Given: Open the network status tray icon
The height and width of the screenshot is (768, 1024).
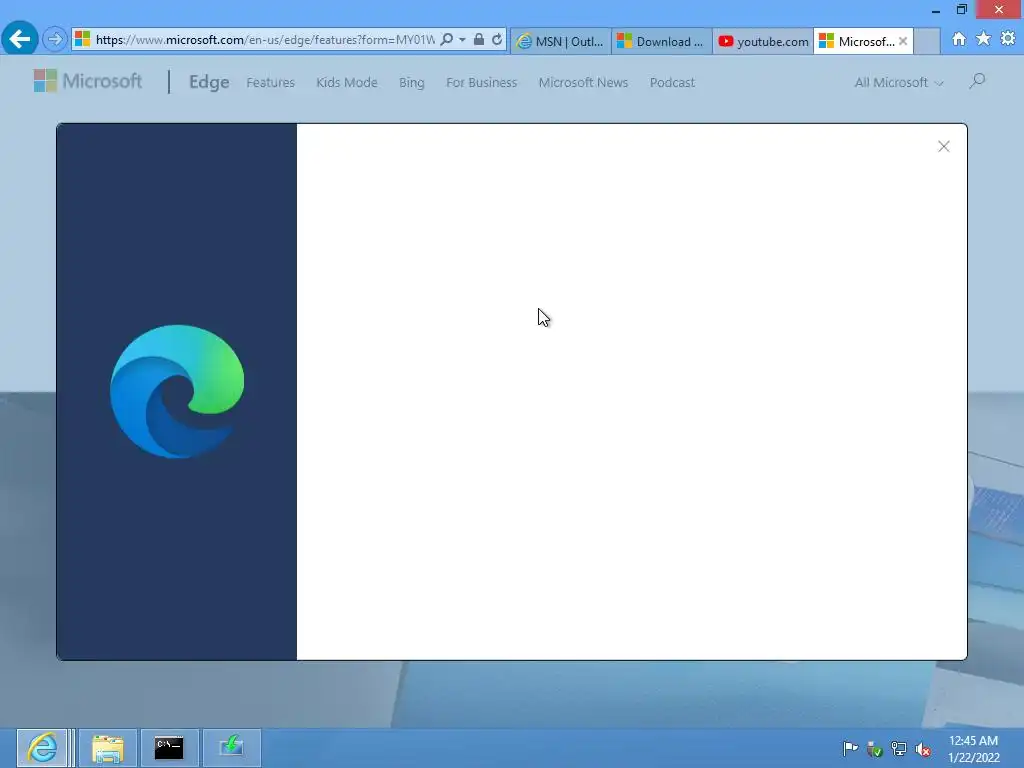Looking at the screenshot, I should point(899,749).
